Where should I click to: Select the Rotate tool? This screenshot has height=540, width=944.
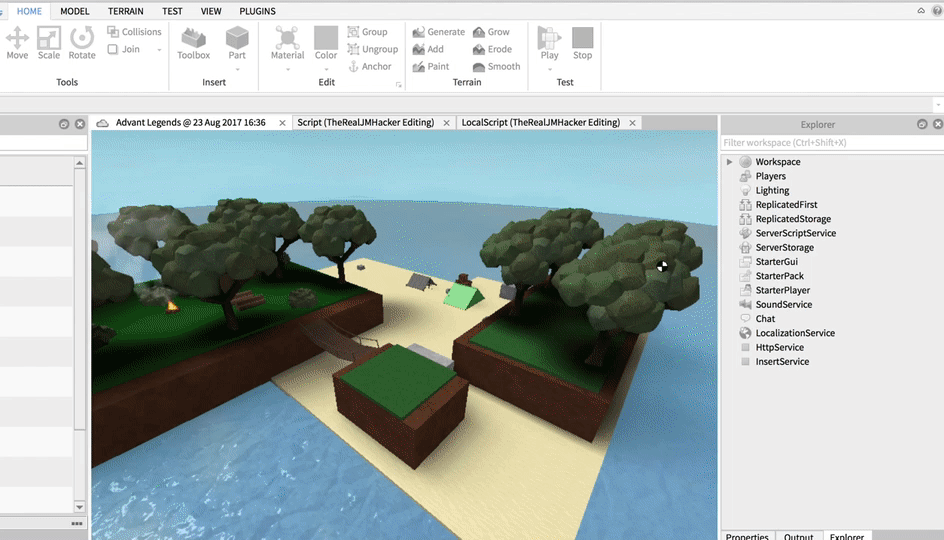[x=82, y=43]
